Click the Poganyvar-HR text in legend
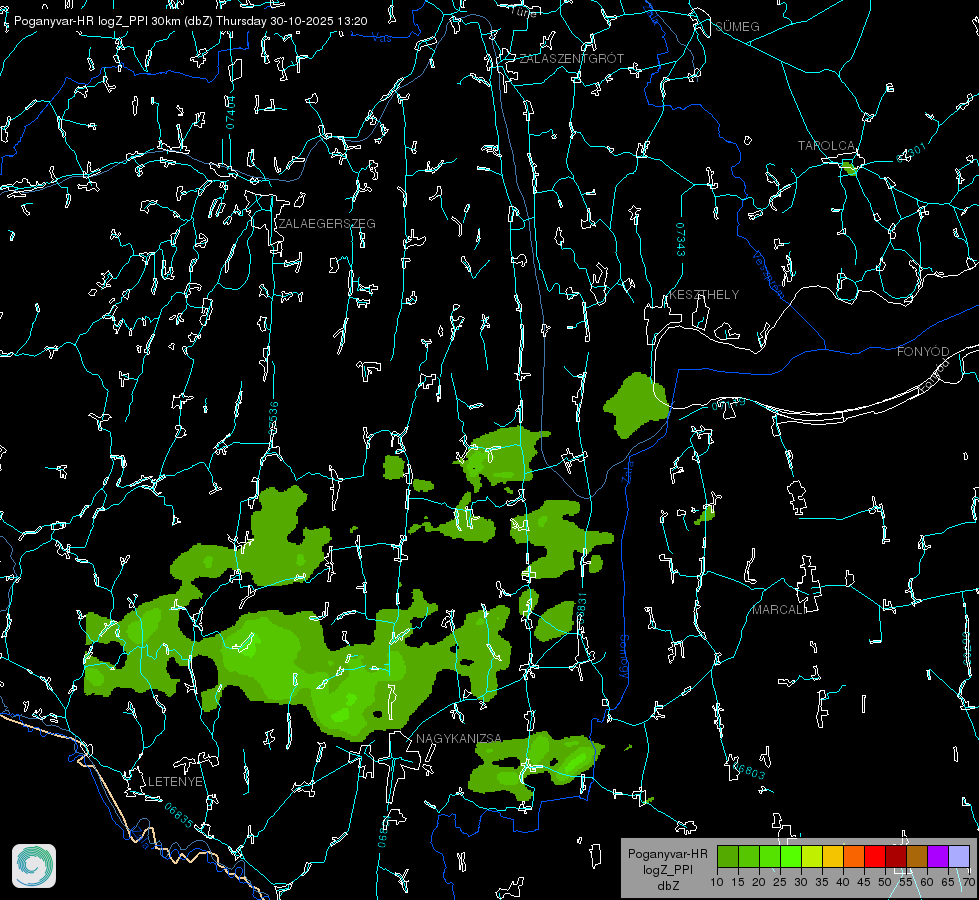The image size is (979, 900). tap(667, 853)
